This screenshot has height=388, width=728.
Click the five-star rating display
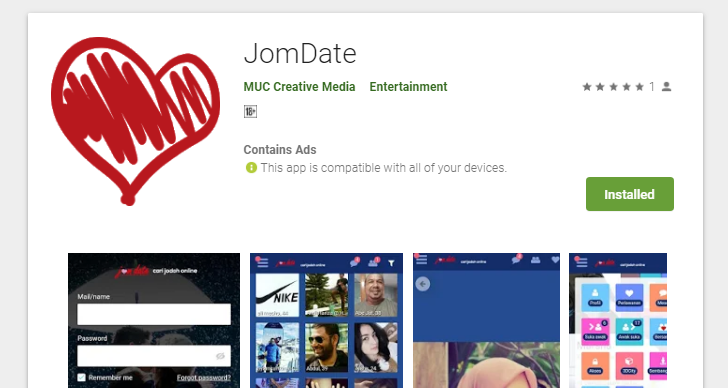coord(613,87)
